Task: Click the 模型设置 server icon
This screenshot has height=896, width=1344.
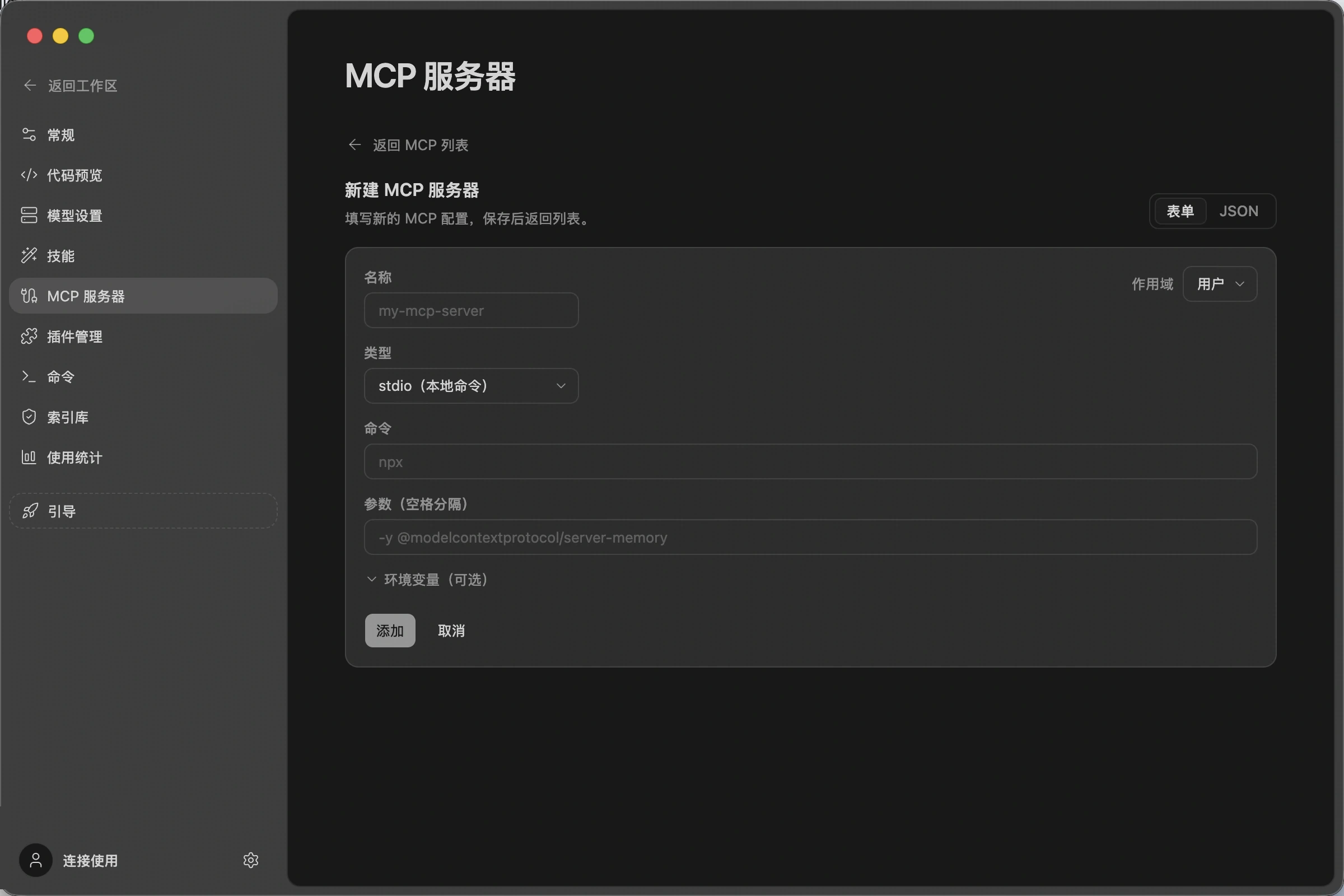Action: click(x=29, y=216)
